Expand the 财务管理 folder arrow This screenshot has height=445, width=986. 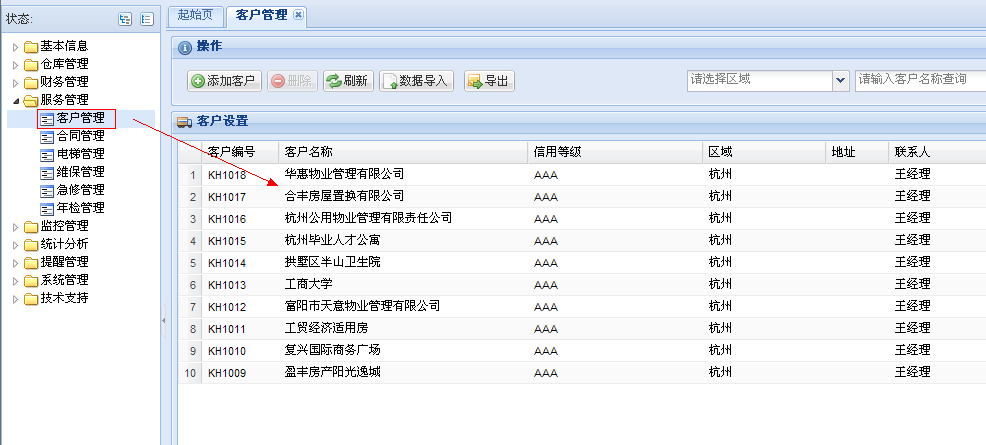click(x=16, y=82)
